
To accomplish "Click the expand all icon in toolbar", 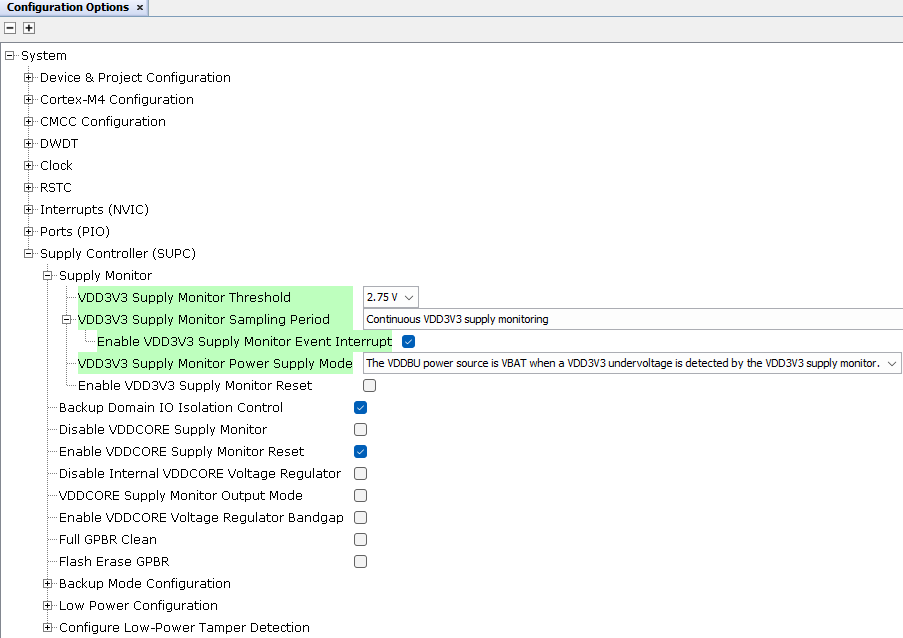I will point(29,28).
